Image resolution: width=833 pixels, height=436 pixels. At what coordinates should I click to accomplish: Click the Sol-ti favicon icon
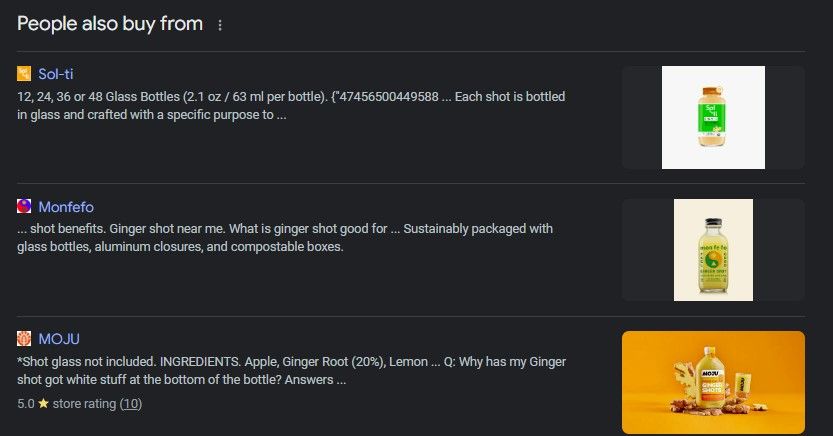pos(25,74)
